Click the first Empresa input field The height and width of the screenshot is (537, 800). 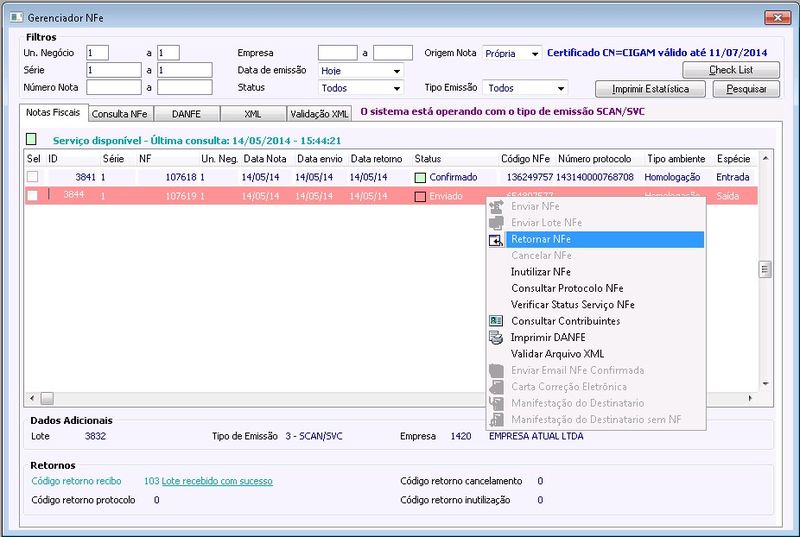pyautogui.click(x=337, y=53)
